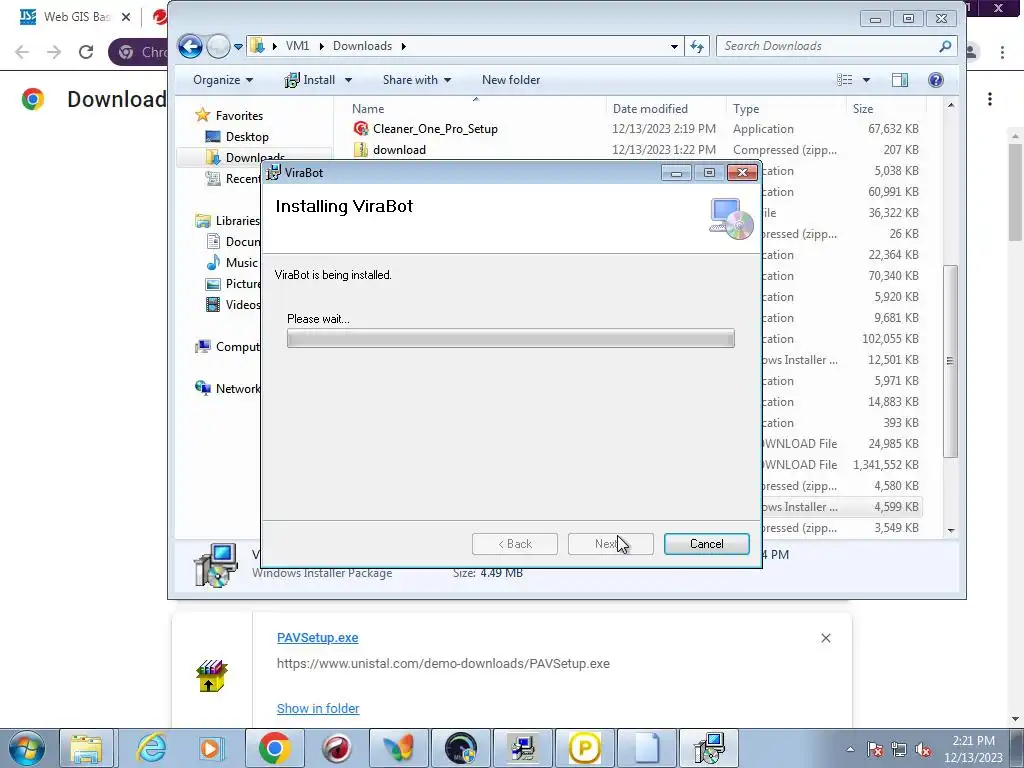This screenshot has height=768, width=1024.
Task: Open the speedometer shield taskbar app
Action: pos(460,748)
